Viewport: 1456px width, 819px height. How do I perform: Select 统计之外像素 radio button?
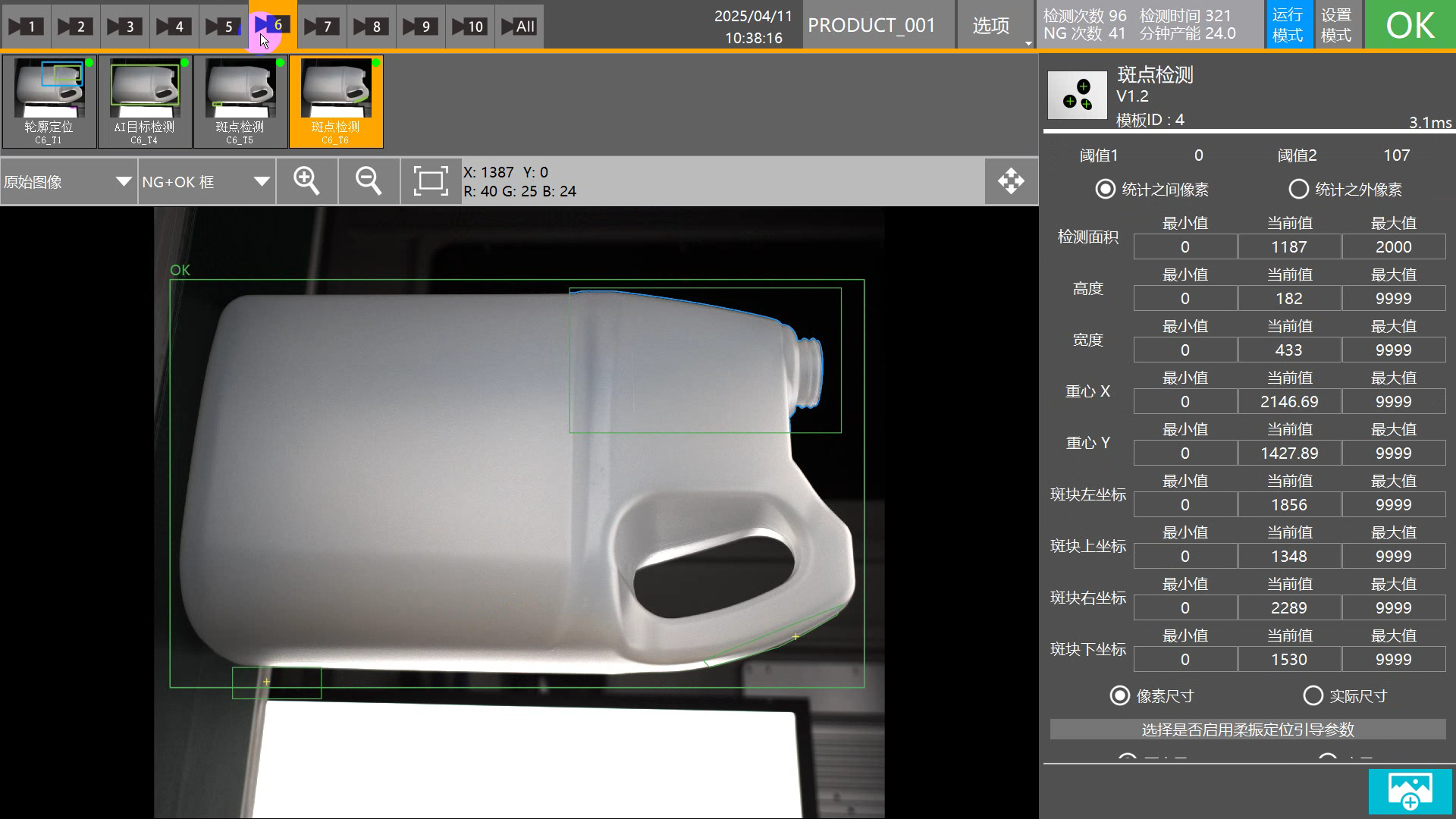coord(1298,189)
